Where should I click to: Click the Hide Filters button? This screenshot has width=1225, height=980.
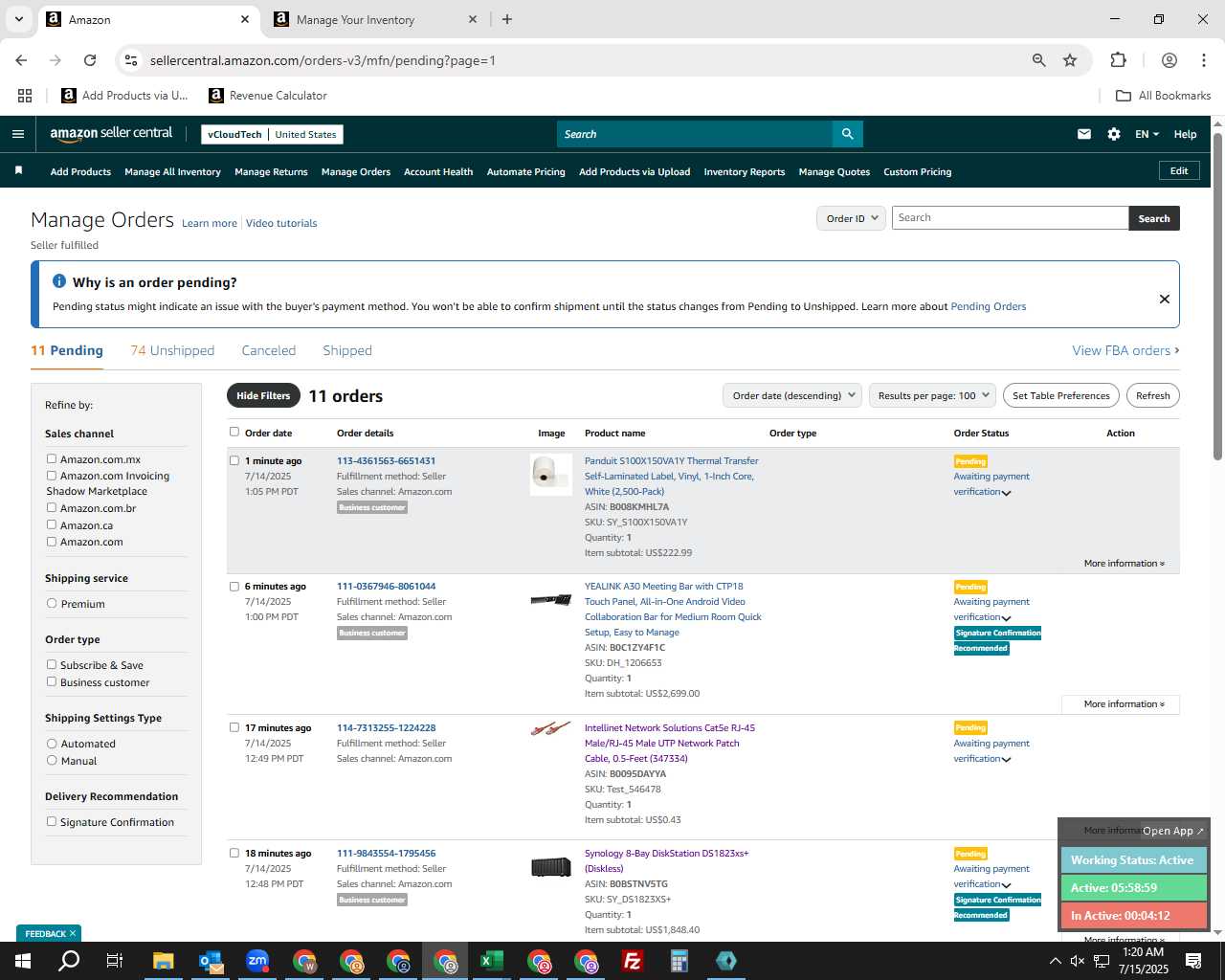[x=263, y=395]
